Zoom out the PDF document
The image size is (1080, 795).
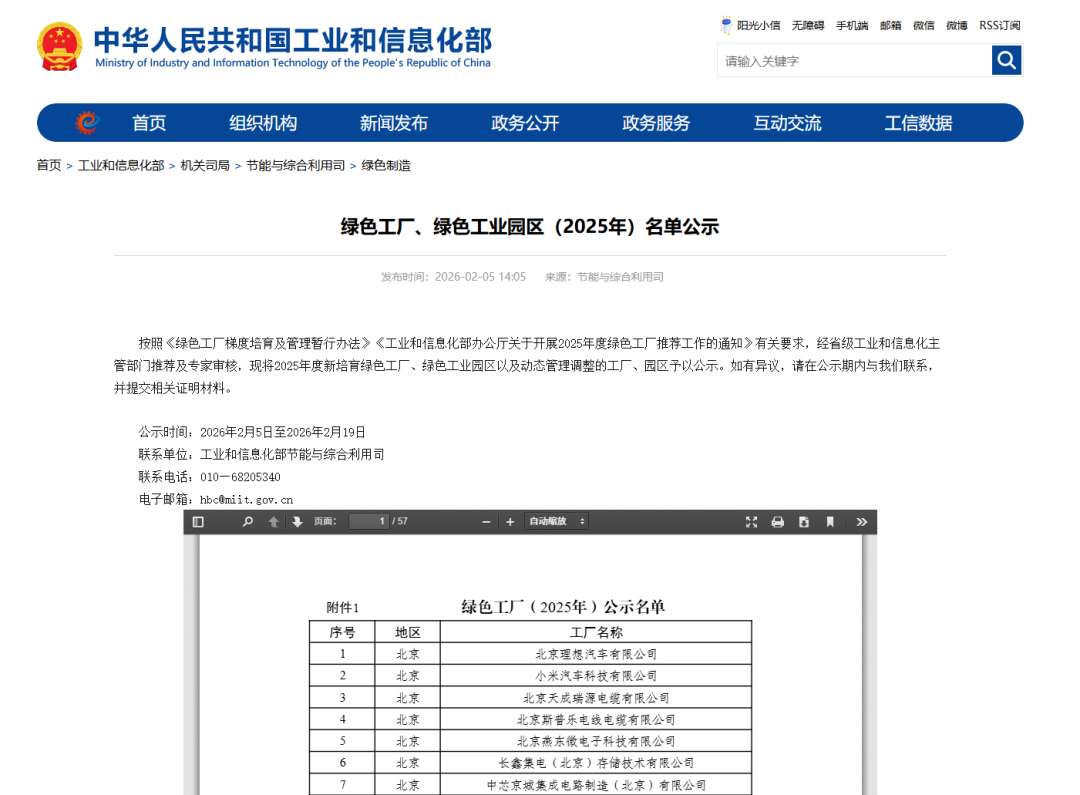coord(487,521)
